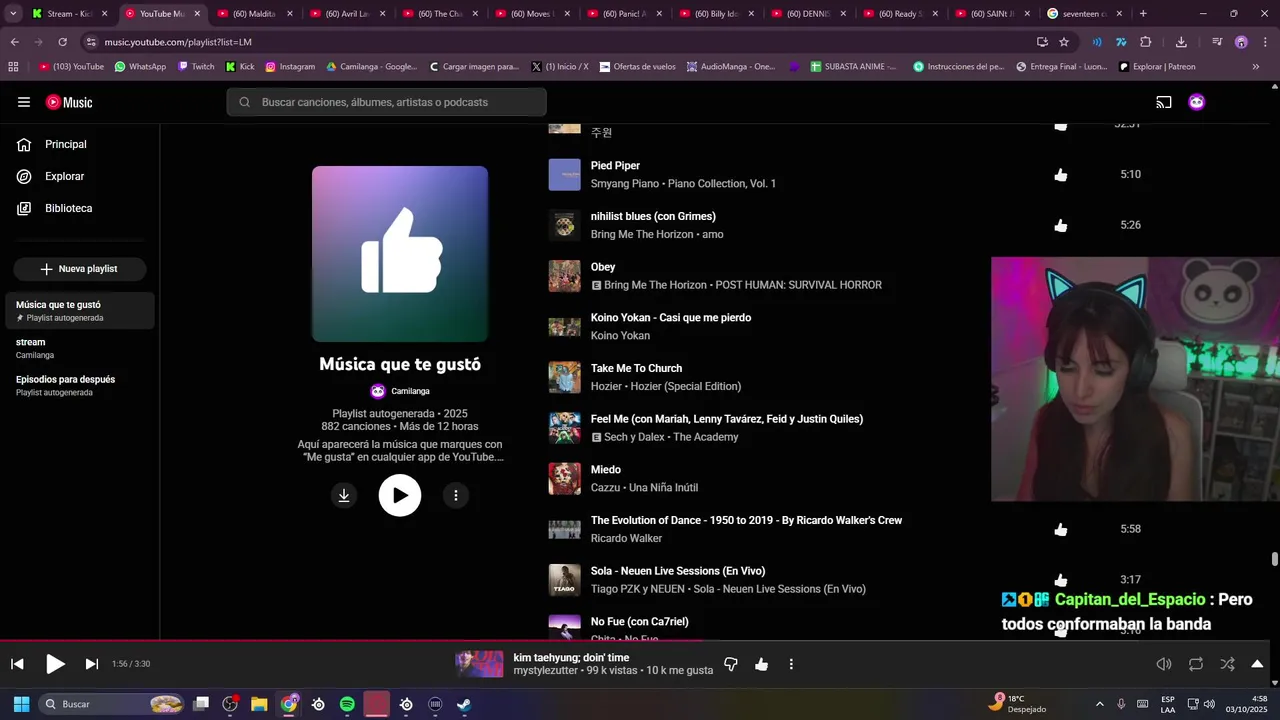Dislike the current song kim taehyung
This screenshot has width=1280, height=720.
(x=731, y=664)
